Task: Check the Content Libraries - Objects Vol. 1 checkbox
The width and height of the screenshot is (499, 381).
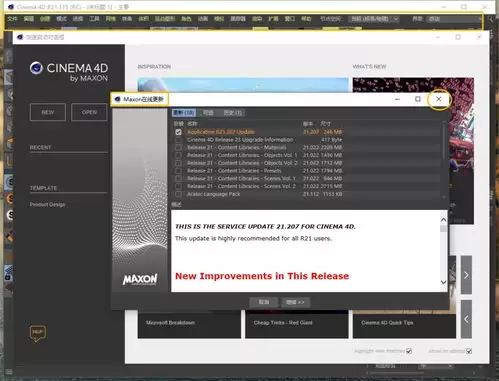Action: click(x=178, y=155)
